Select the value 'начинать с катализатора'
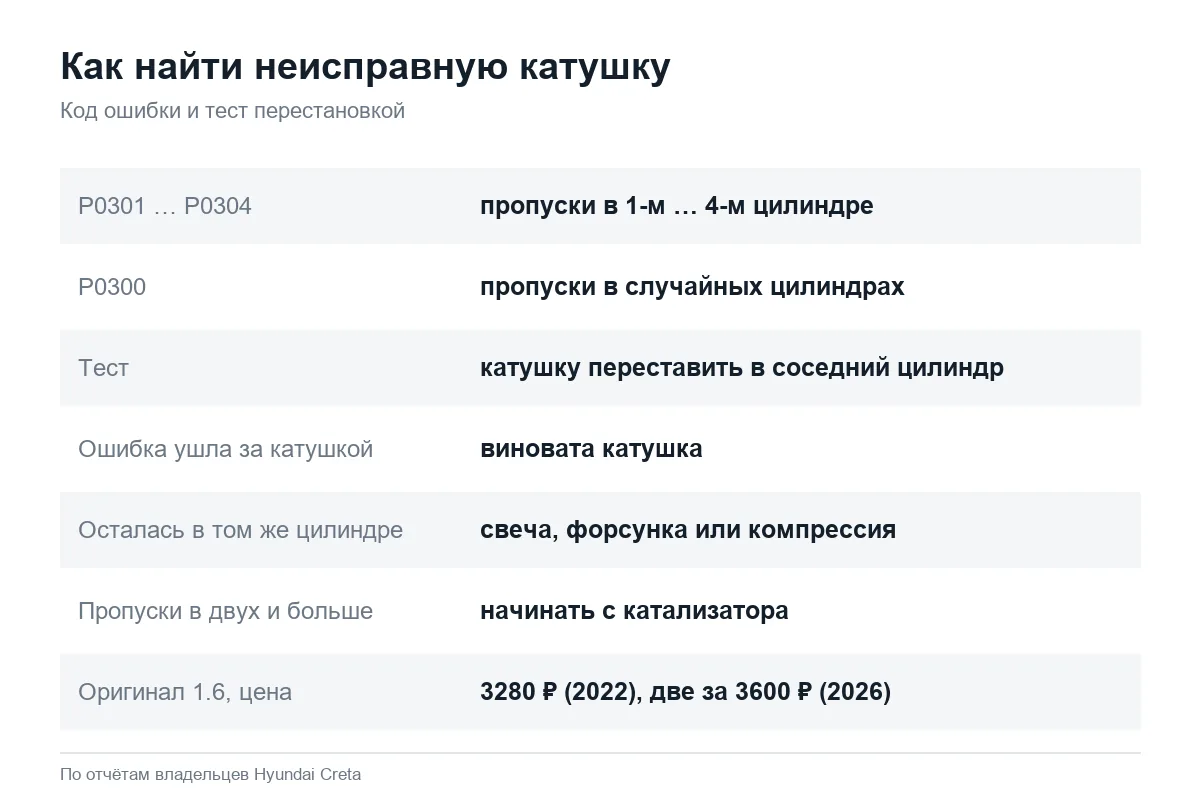The width and height of the screenshot is (1200, 800). pyautogui.click(x=634, y=611)
